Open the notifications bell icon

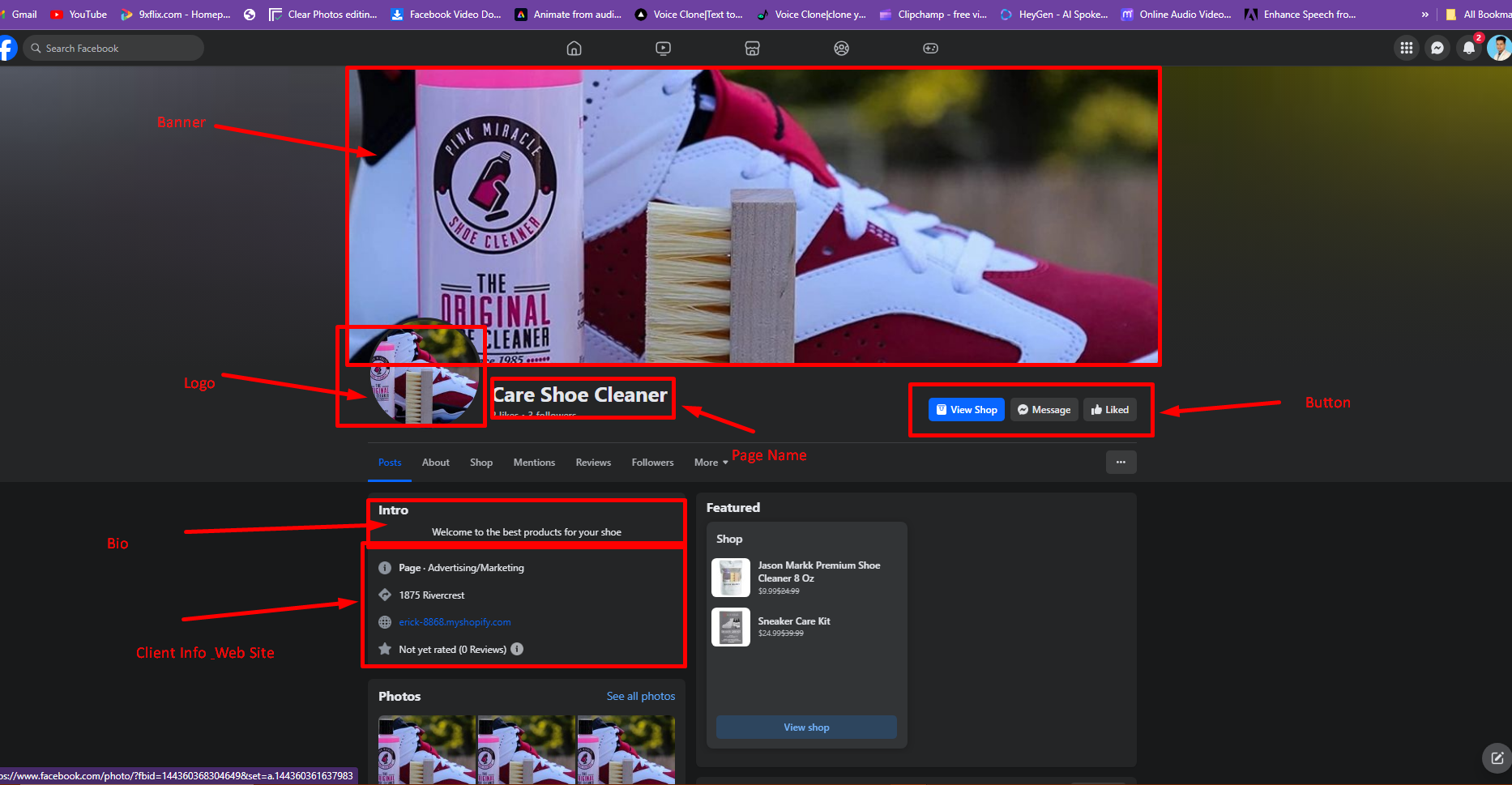(x=1468, y=49)
